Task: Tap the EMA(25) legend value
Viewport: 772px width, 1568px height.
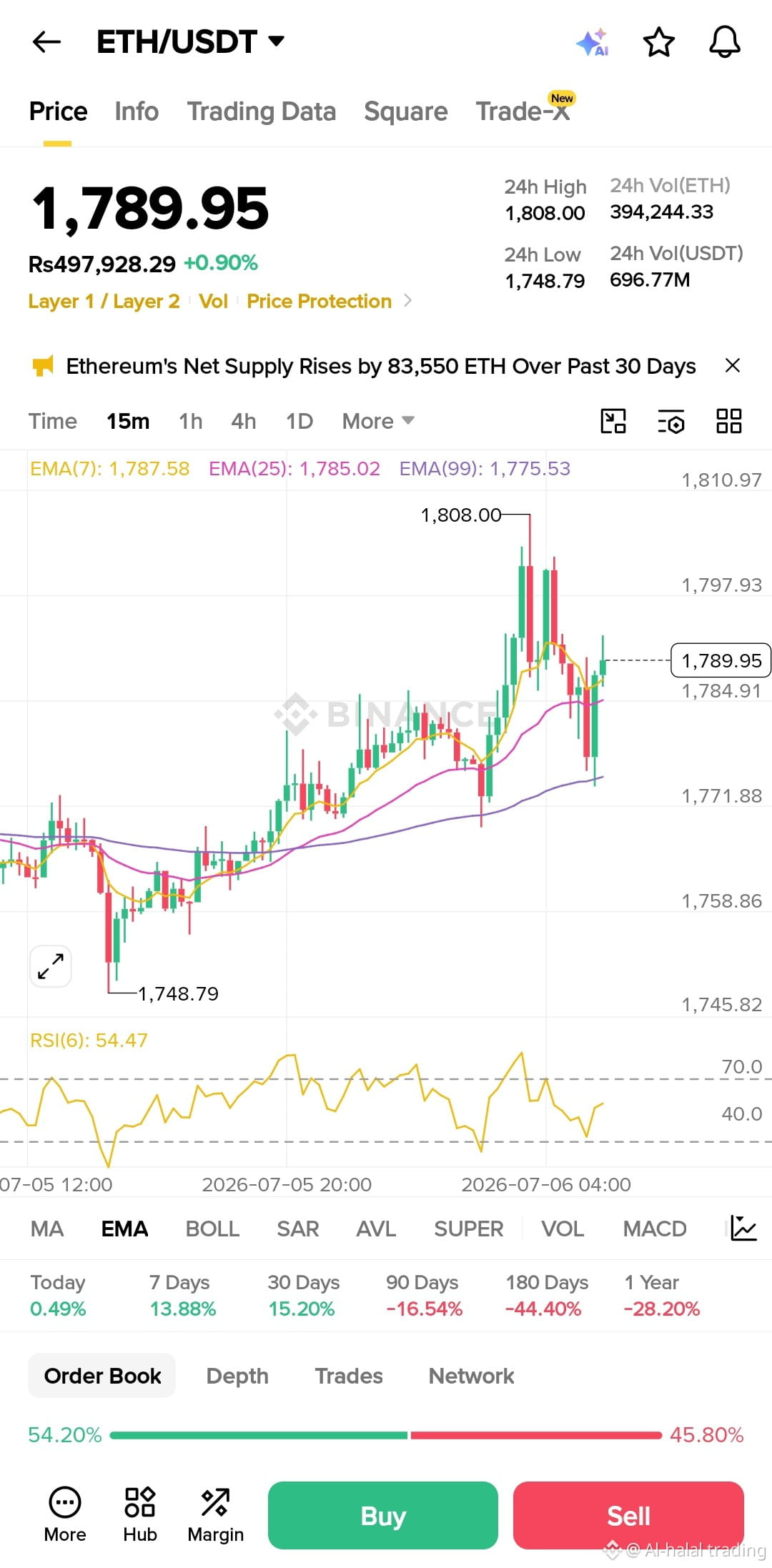Action: point(295,469)
